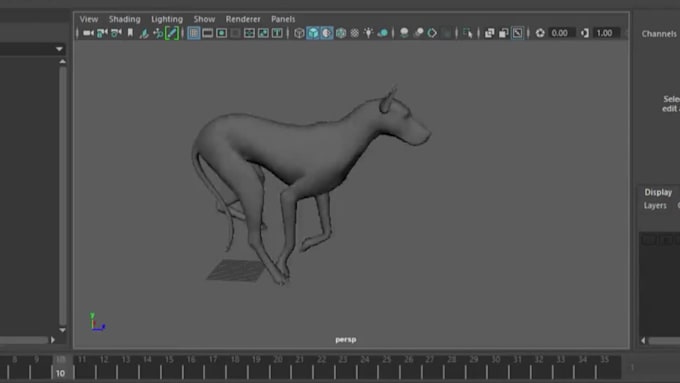Expand the left panel dropdown arrow
Viewport: 680px width, 383px height.
click(x=59, y=49)
